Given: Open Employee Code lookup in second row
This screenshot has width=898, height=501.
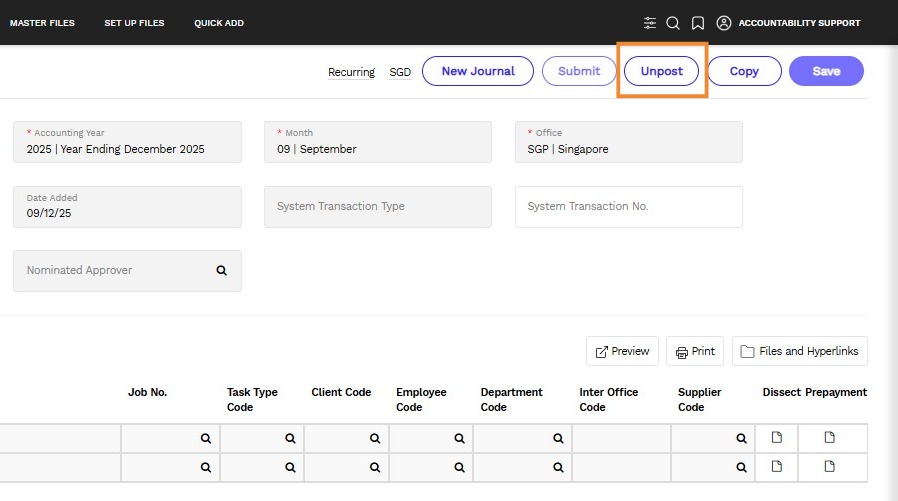Looking at the screenshot, I should [459, 468].
